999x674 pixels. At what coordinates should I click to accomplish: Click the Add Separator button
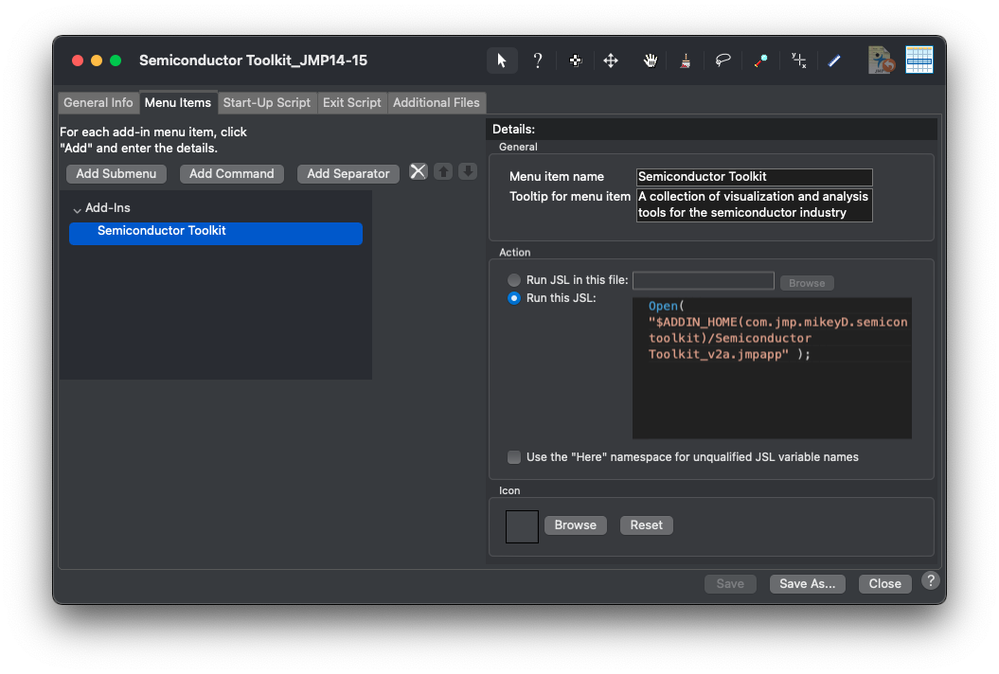click(348, 174)
